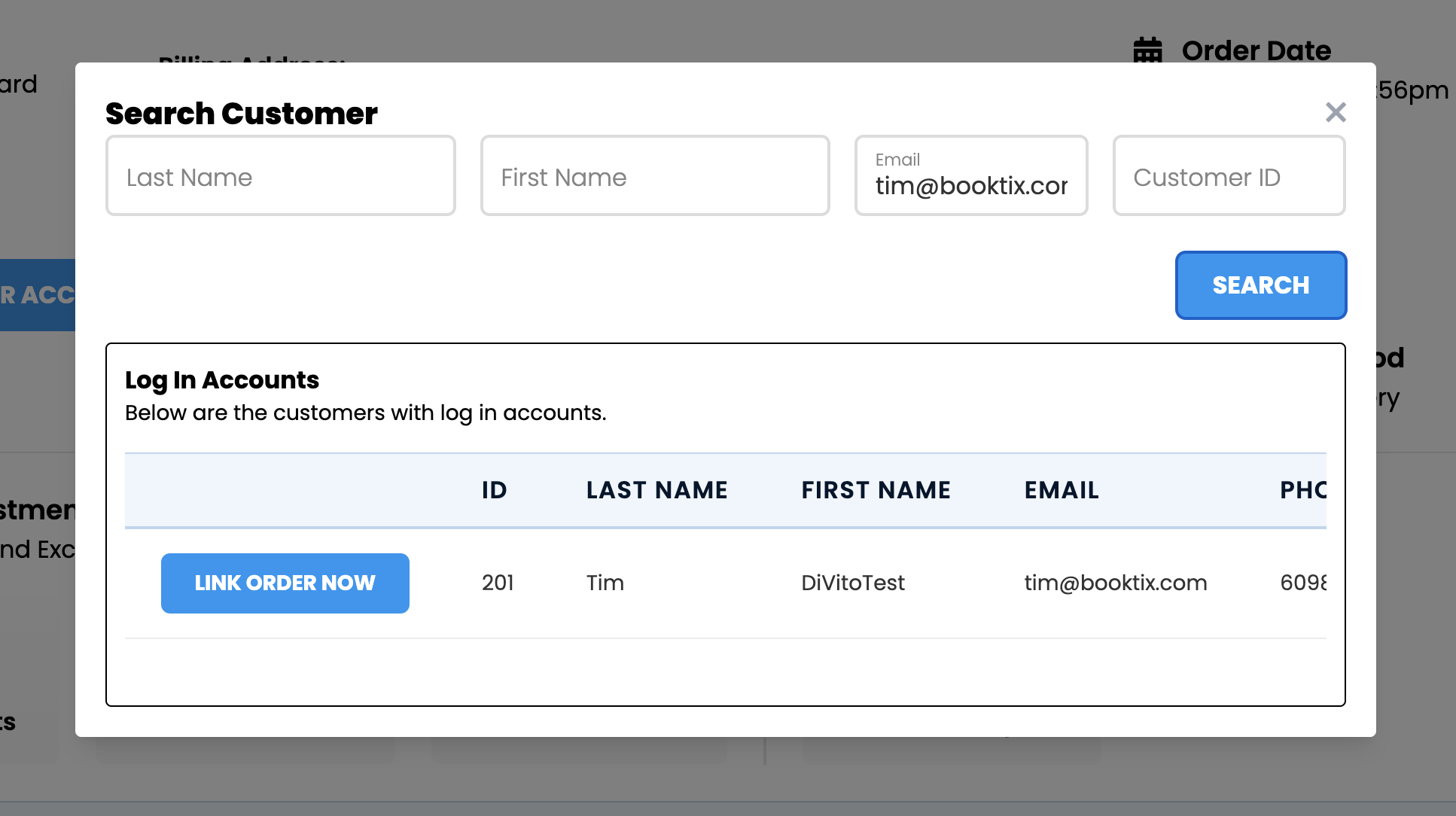Click the LAST NAME column header
This screenshot has width=1456, height=816.
tap(657, 490)
